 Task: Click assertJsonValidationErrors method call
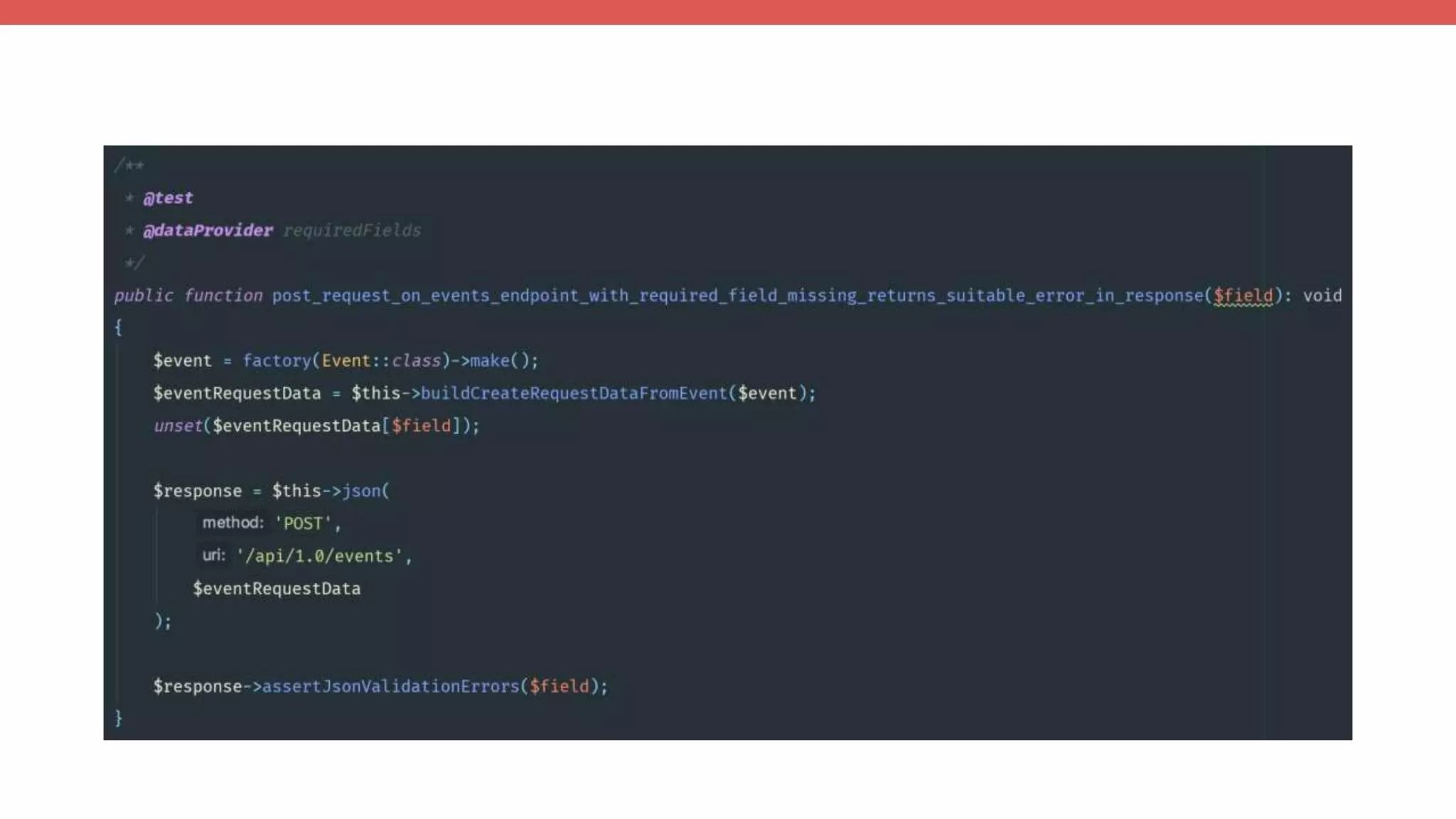[x=390, y=686]
